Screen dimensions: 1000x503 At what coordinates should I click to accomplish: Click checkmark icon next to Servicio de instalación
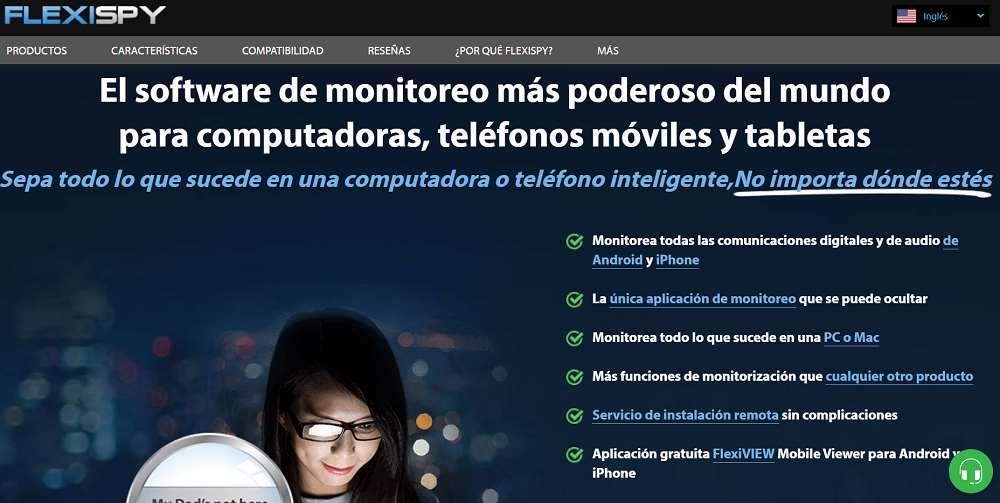[x=575, y=416]
